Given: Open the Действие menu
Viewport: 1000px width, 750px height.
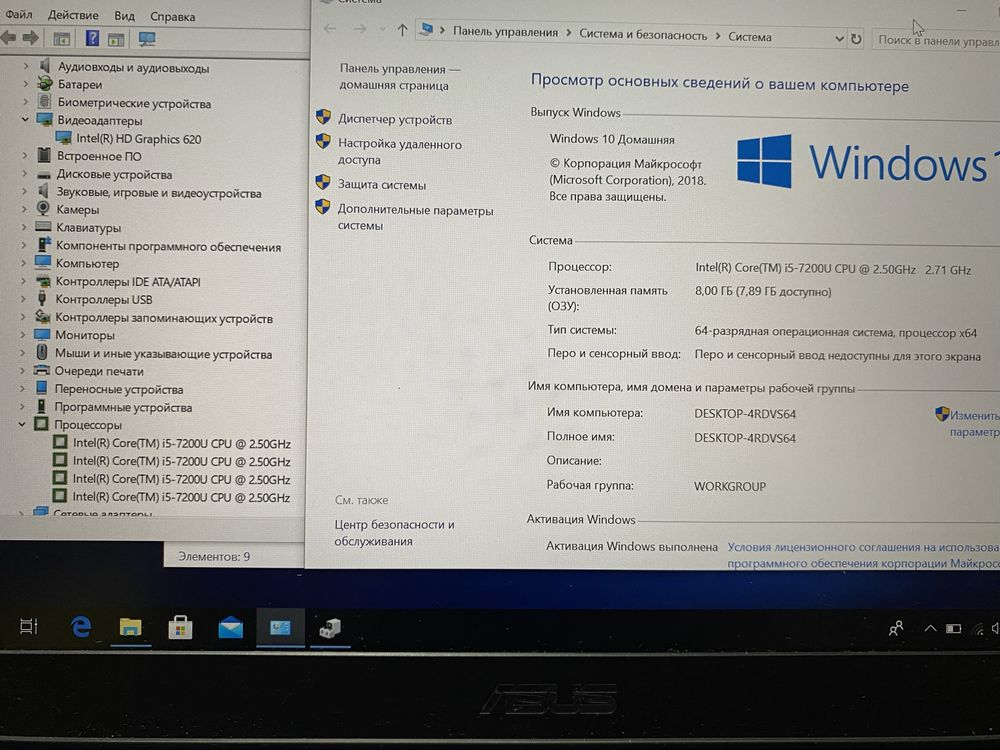Looking at the screenshot, I should (x=73, y=15).
